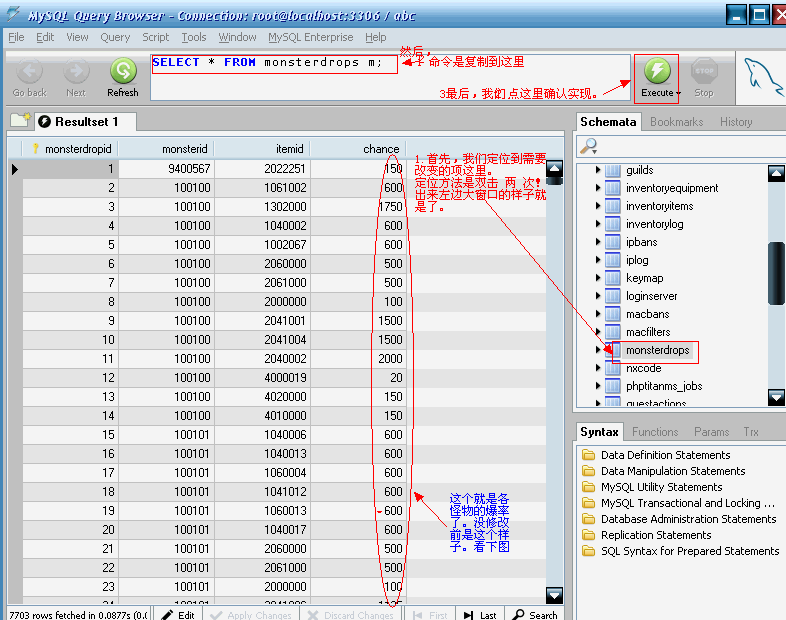786x620 pixels.
Task: Sort by the chance column header
Action: [x=358, y=149]
